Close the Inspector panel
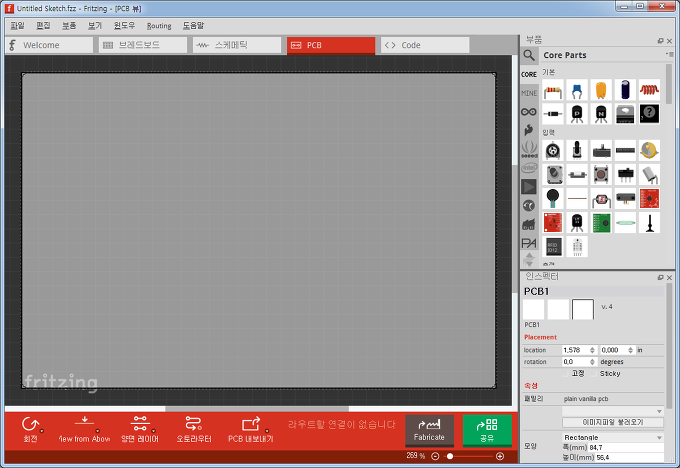 [669, 277]
